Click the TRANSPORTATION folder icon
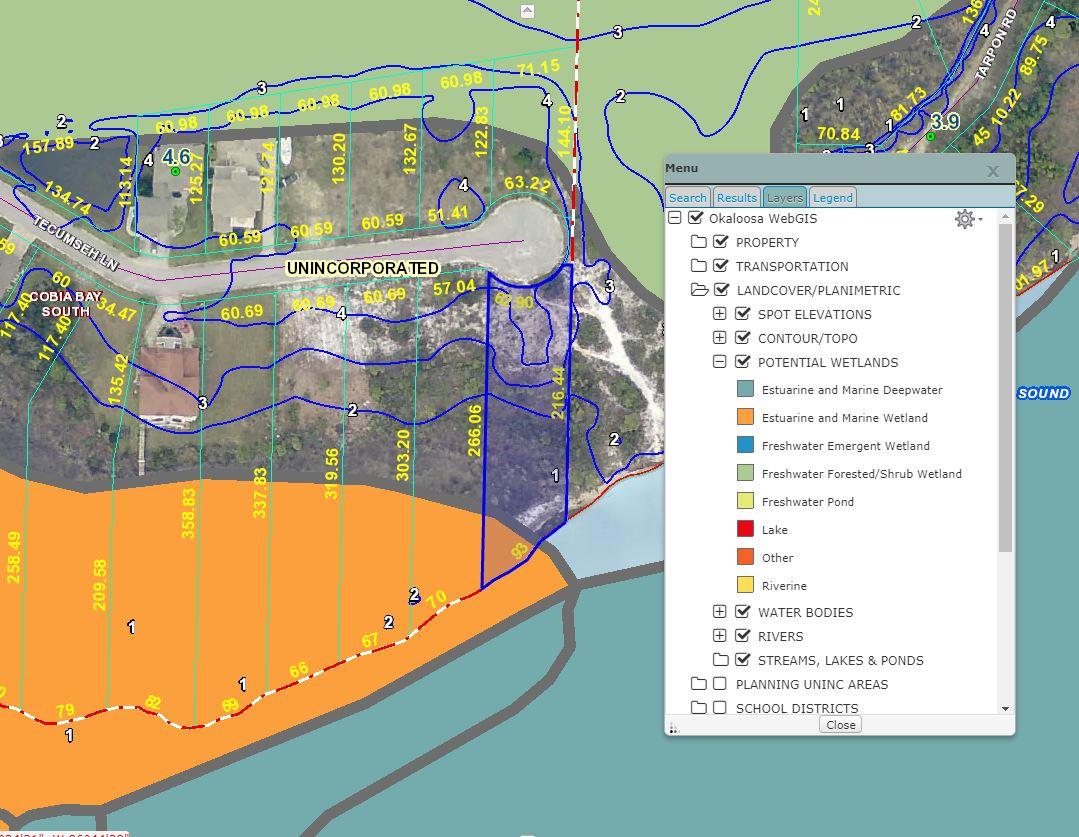The image size is (1079, 837). (x=699, y=266)
